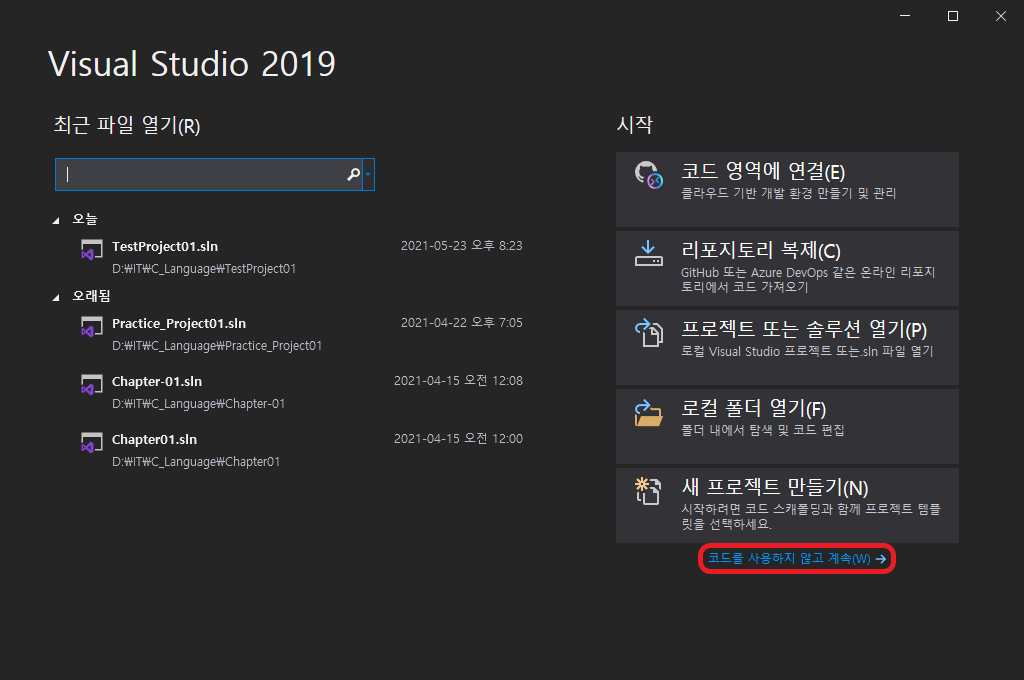
Task: Click the 오래됨 group label
Action: tap(91, 296)
